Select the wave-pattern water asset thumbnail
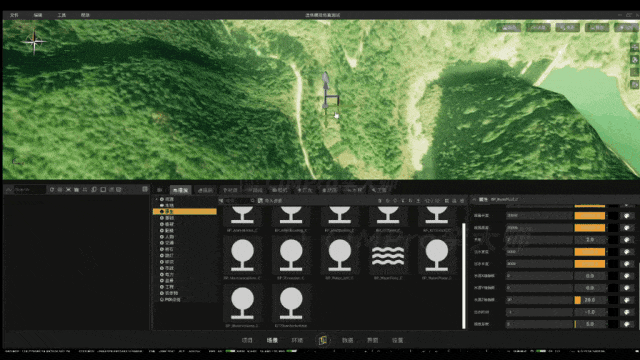Viewport: 640px width, 360px height. coord(388,256)
